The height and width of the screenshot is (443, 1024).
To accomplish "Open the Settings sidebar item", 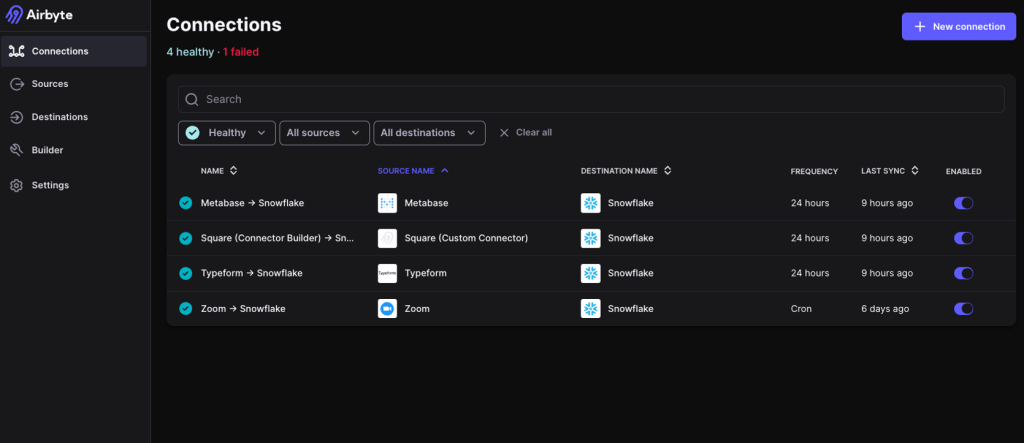I will click(74, 185).
